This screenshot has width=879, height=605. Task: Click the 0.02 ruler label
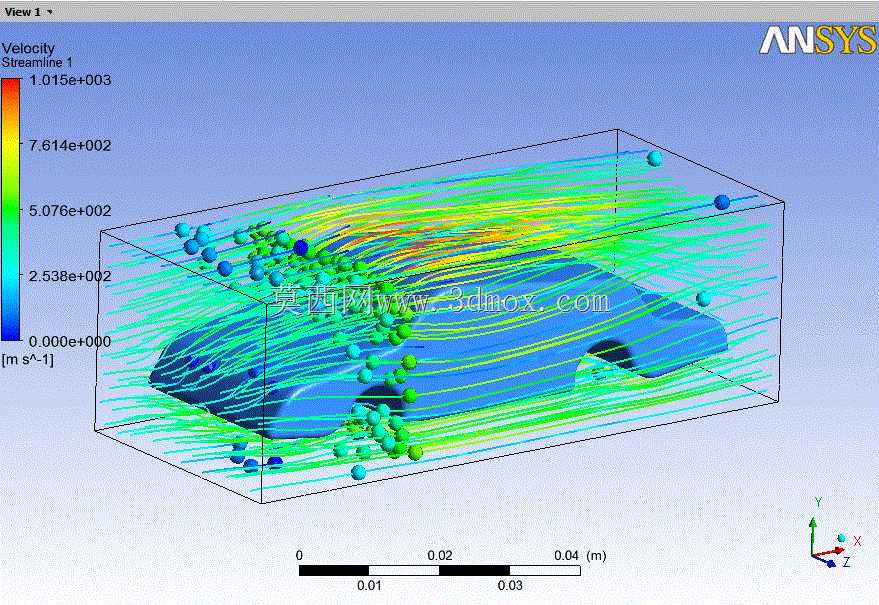pyautogui.click(x=440, y=556)
